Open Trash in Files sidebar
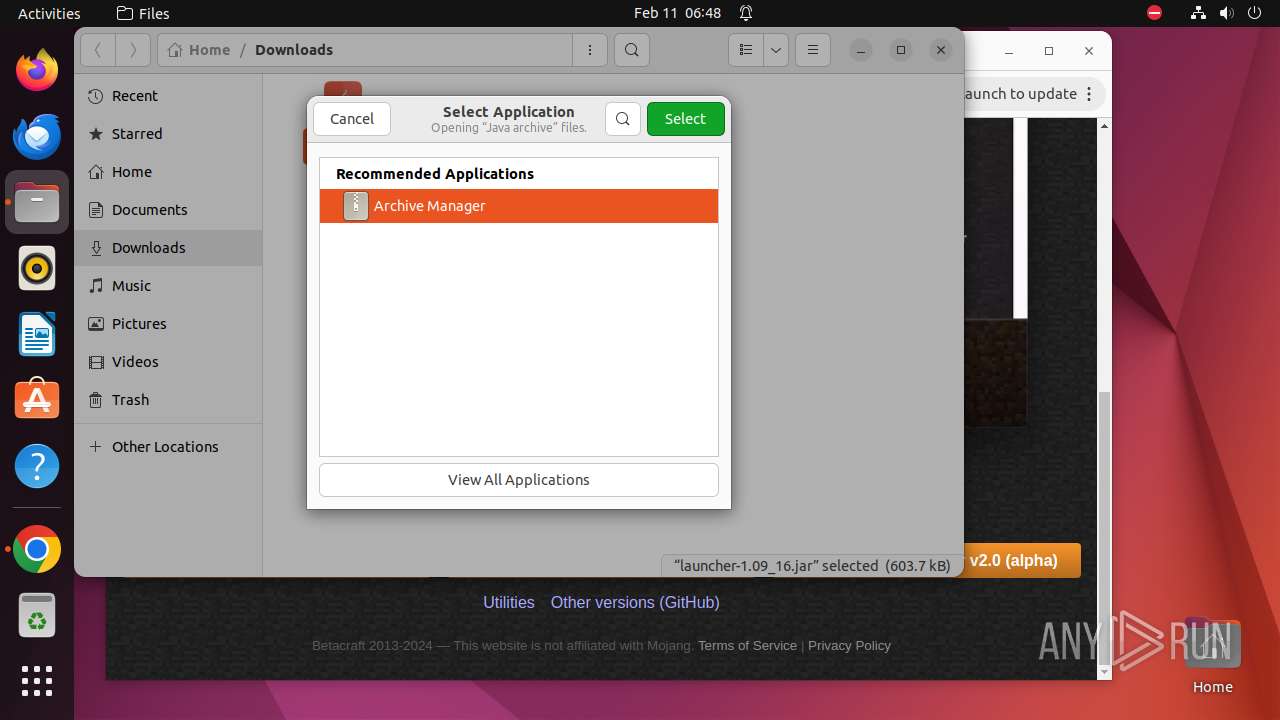Screen dimensions: 1280x720 point(168,400)
